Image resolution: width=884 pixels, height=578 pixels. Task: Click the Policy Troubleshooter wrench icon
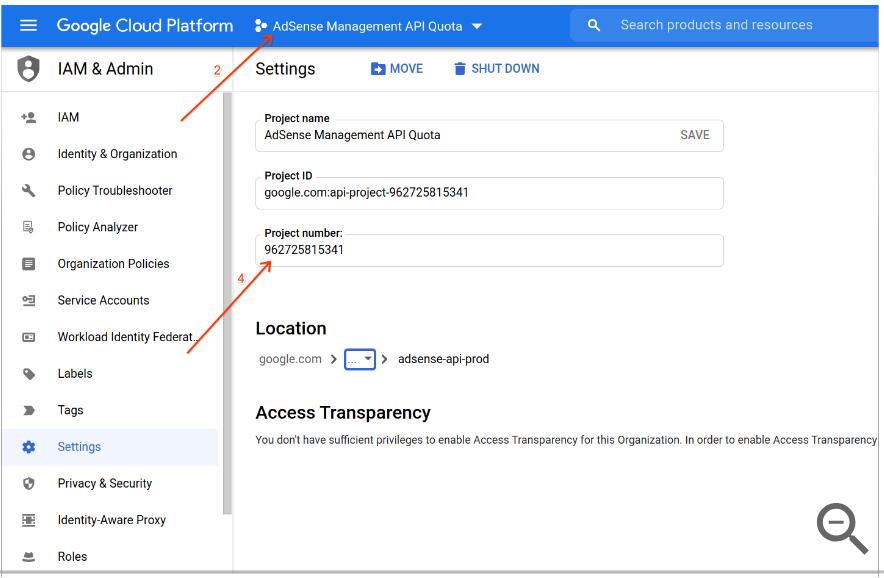(28, 191)
